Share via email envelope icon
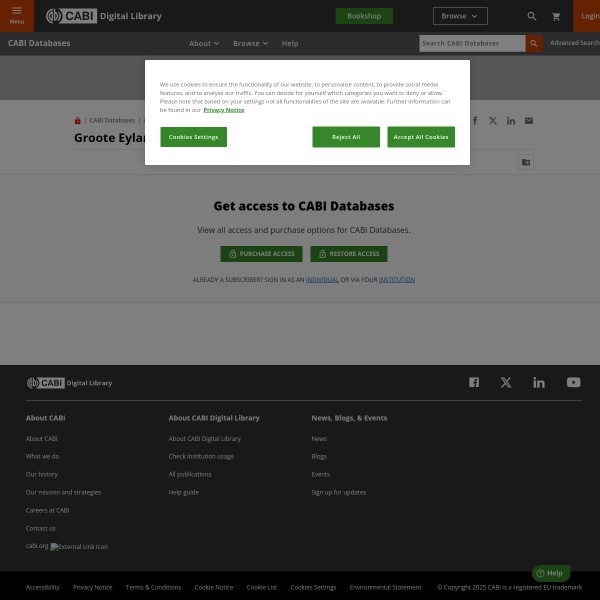This screenshot has width=600, height=600. point(529,120)
